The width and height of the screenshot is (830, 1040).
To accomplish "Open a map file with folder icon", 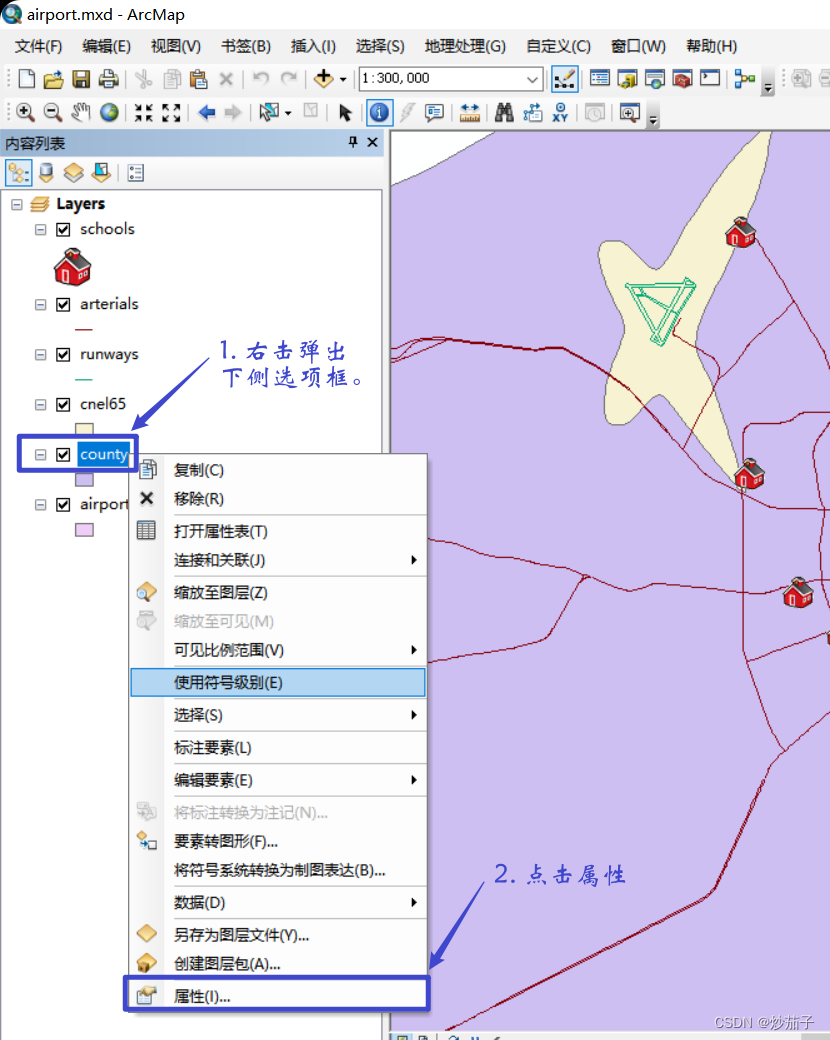I will 53,79.
